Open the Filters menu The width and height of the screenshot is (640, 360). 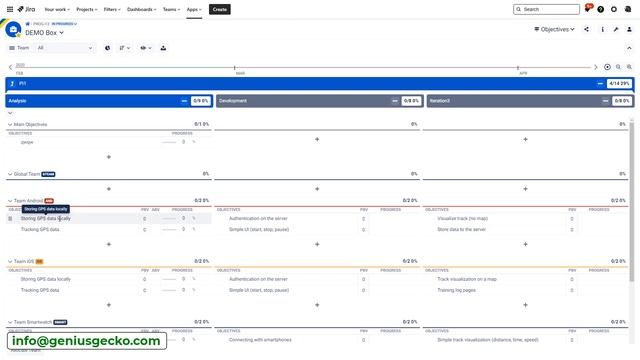(112, 9)
